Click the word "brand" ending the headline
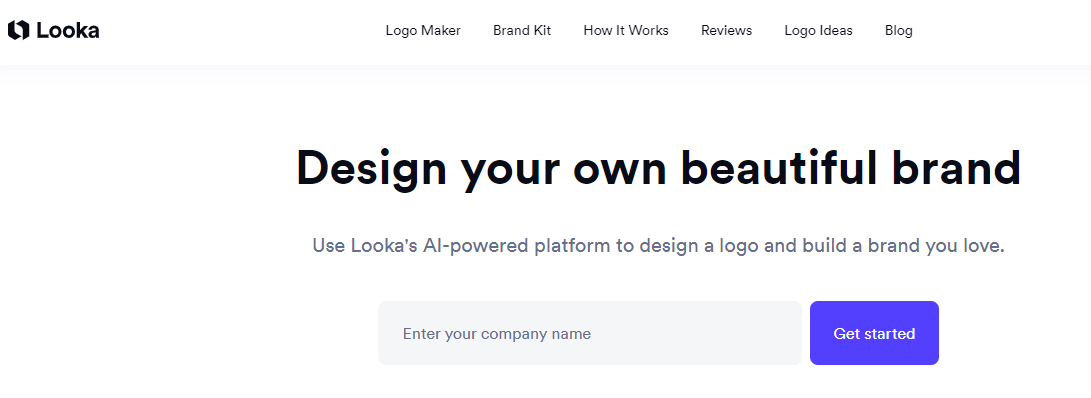 (956, 168)
